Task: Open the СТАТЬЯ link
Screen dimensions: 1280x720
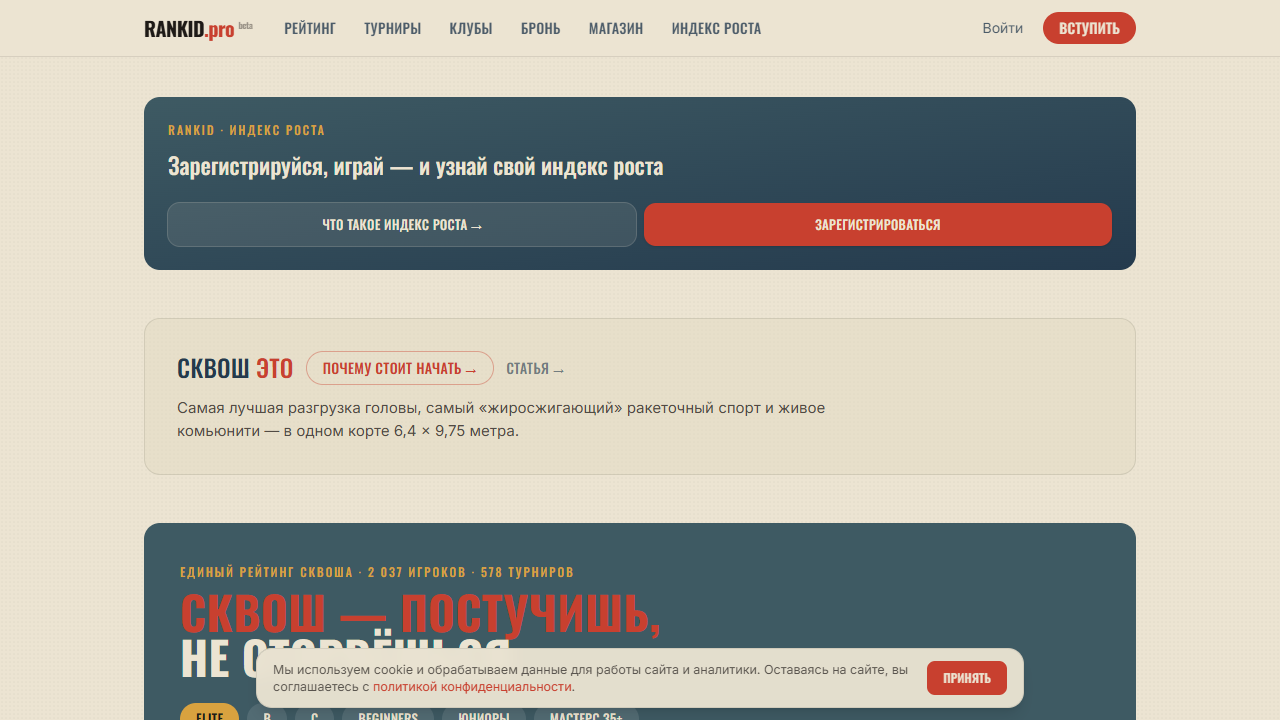Action: [x=535, y=369]
